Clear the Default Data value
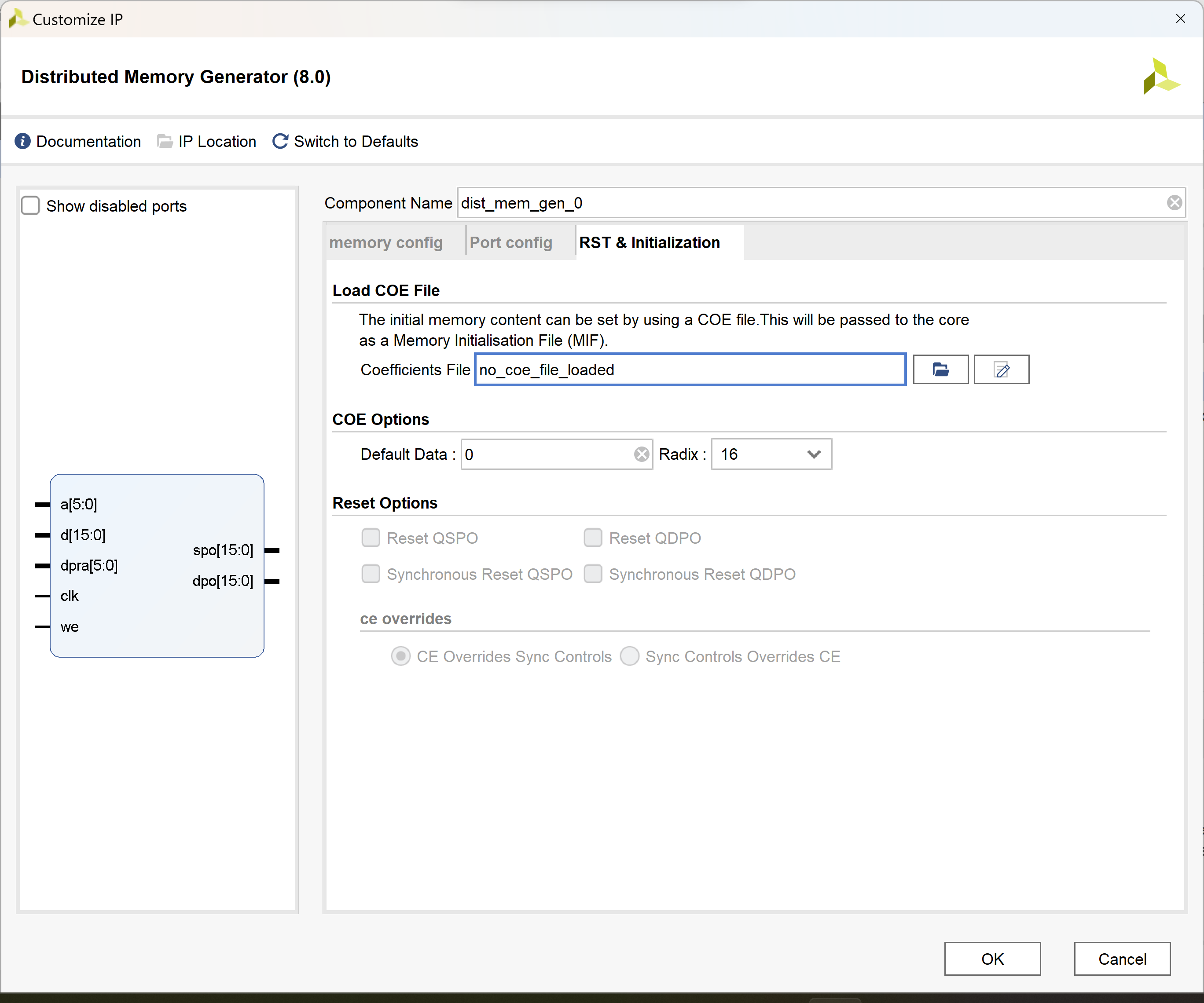 point(642,454)
